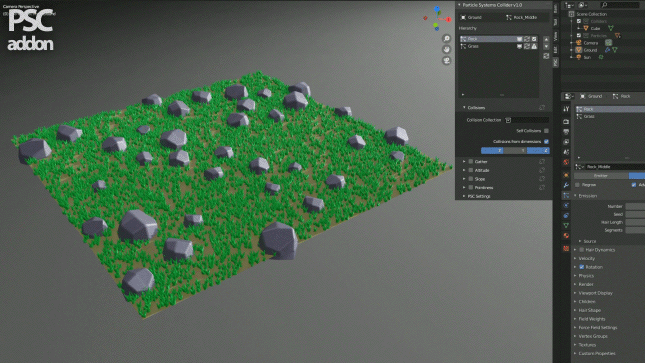Click the red X axis gizmo ball
The width and height of the screenshot is (645, 363).
(x=448, y=19)
